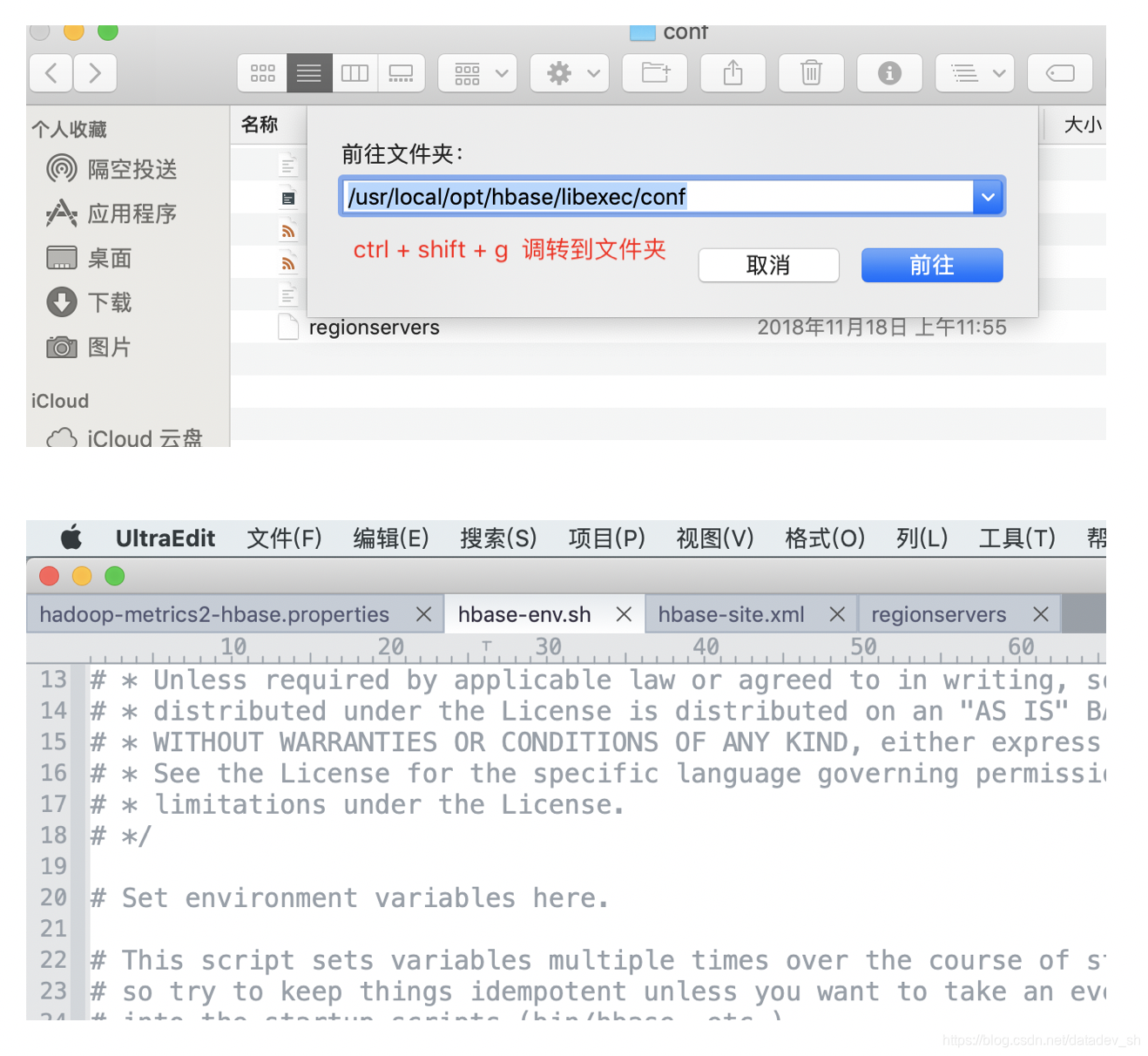The image size is (1148, 1056).
Task: Create a new folder in Finder toolbar
Action: point(655,73)
